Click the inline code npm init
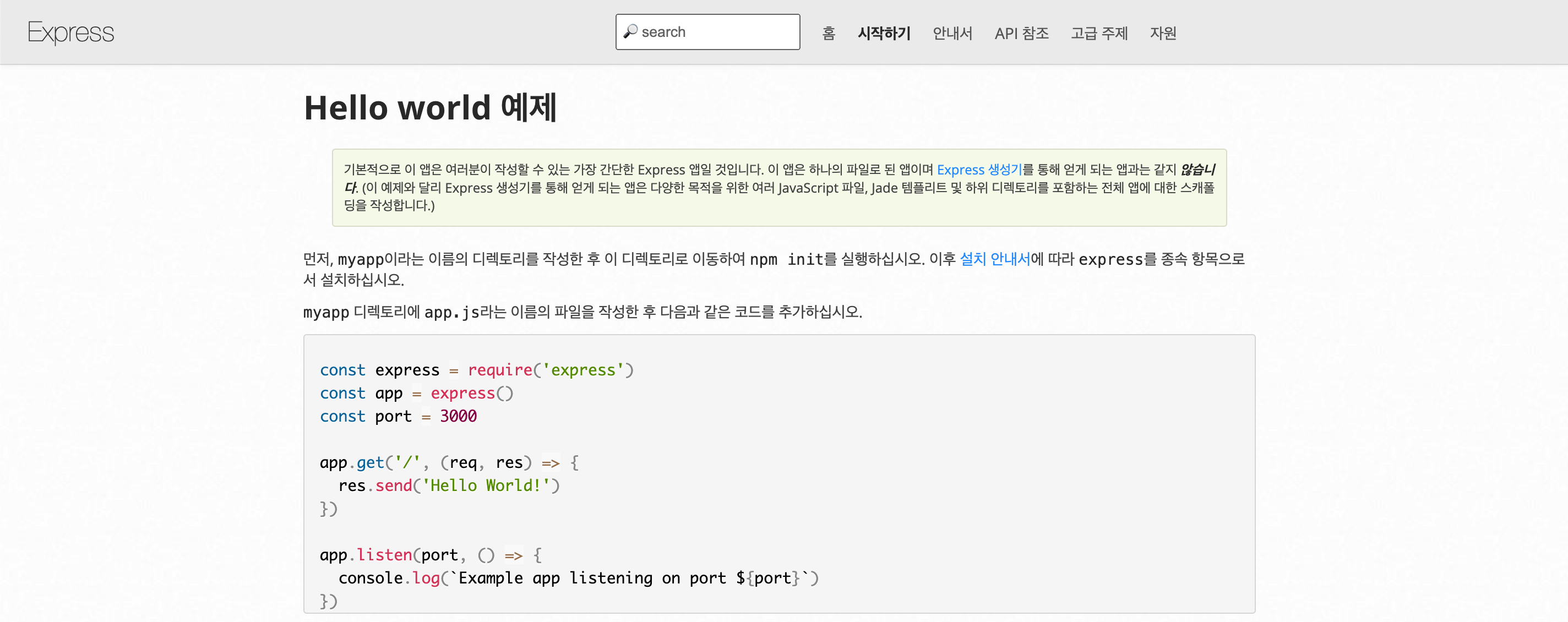 pos(786,259)
